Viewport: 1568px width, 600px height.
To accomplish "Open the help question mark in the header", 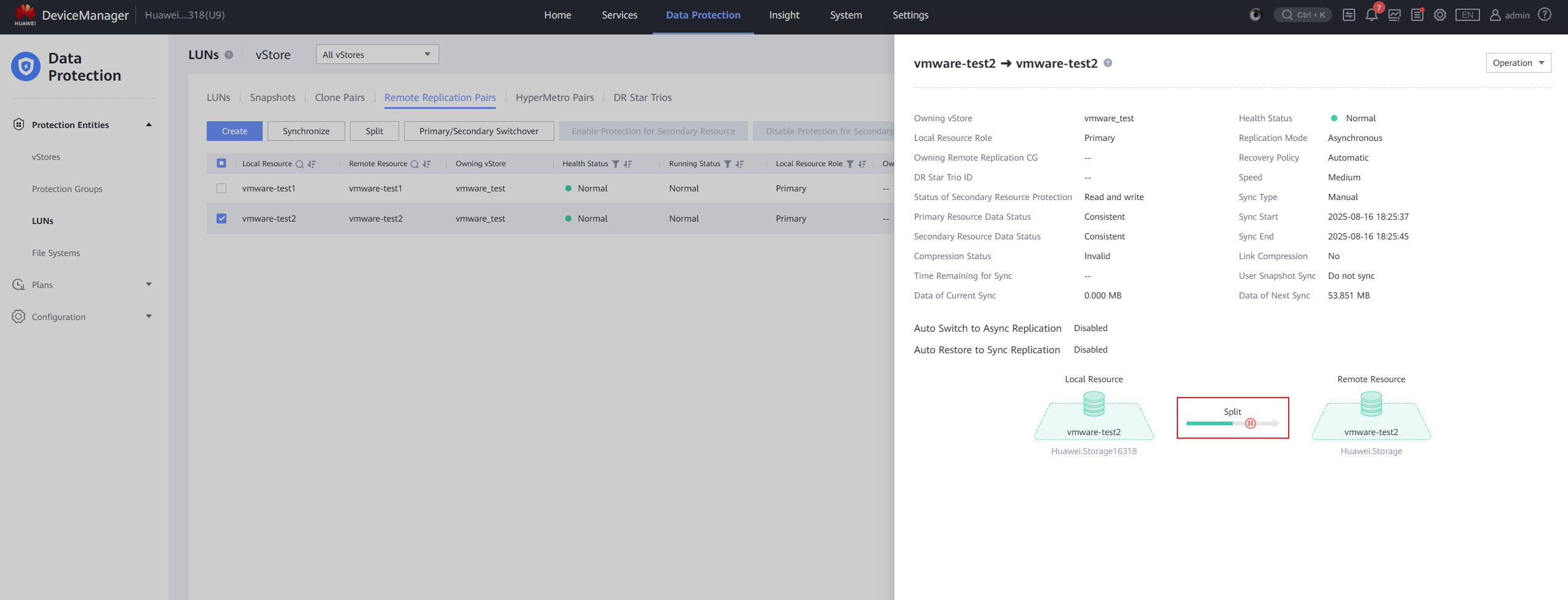I will tap(1545, 15).
